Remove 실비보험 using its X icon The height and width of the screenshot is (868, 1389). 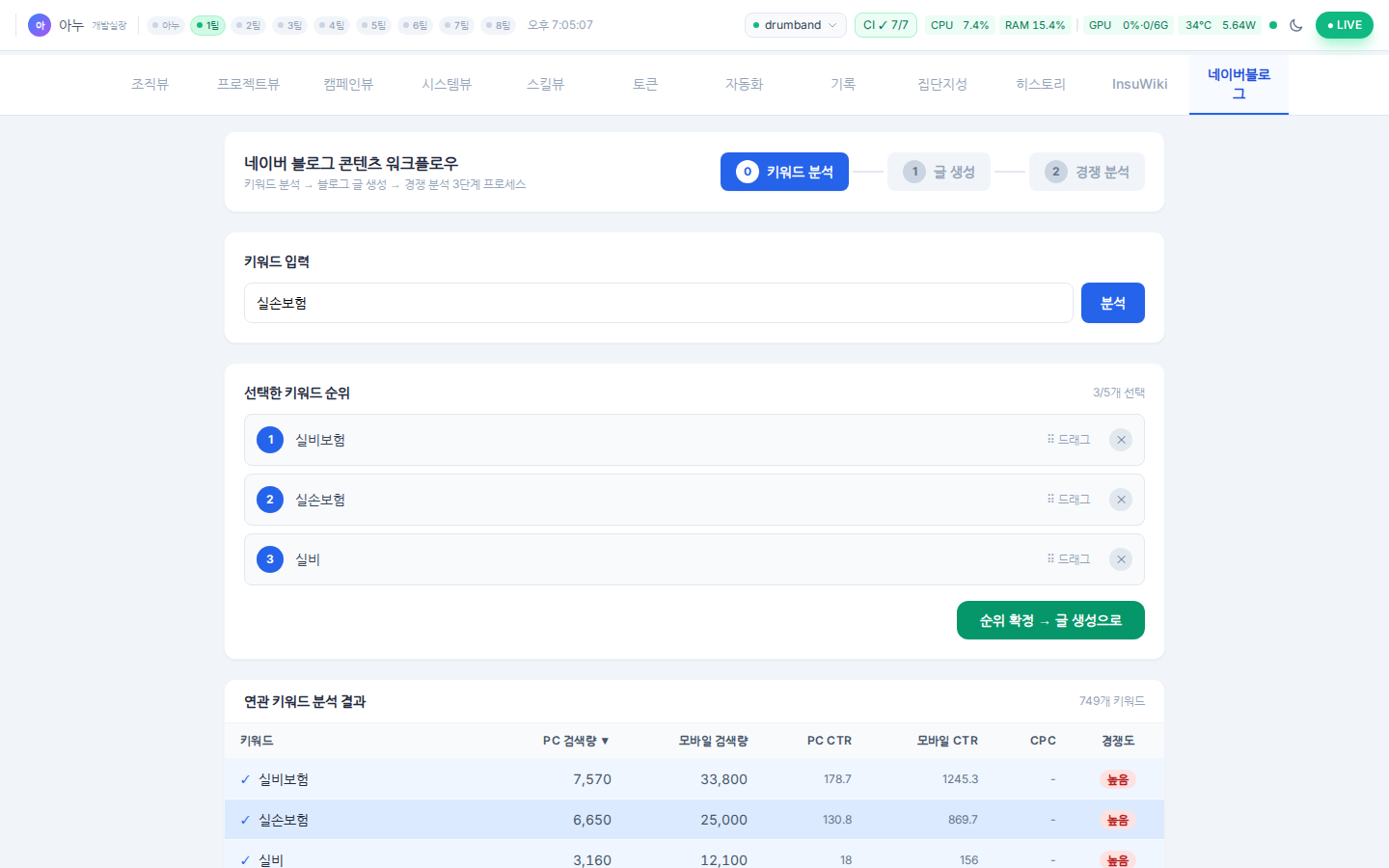tap(1120, 440)
